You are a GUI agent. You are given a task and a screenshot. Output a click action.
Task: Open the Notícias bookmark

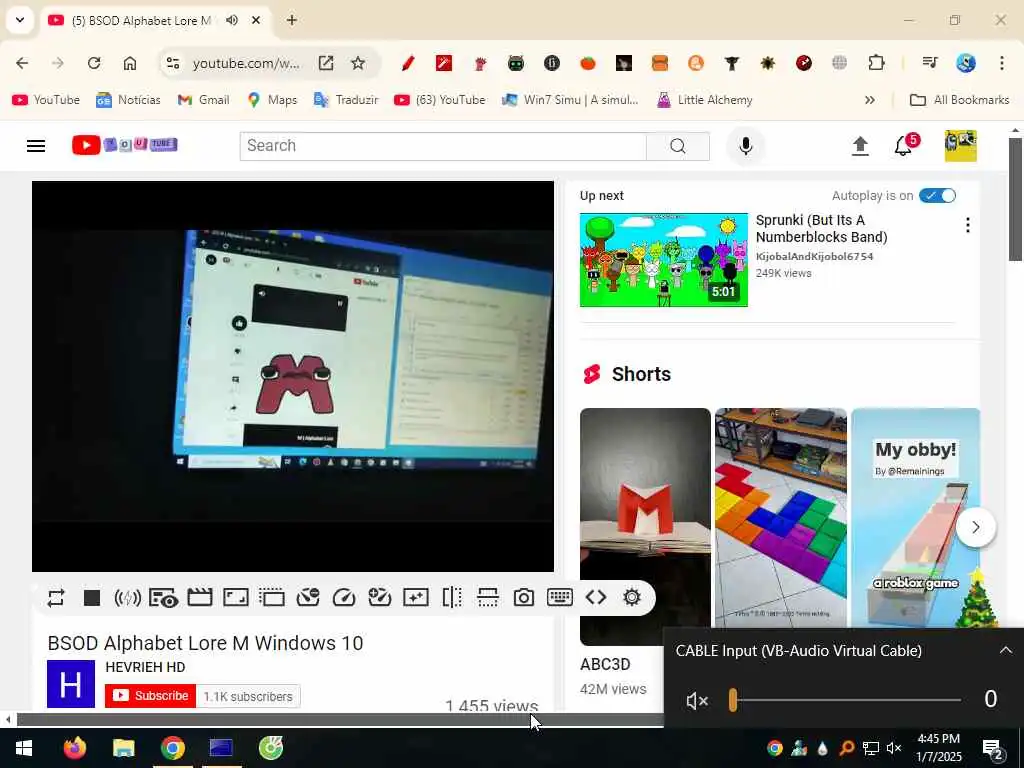click(128, 100)
